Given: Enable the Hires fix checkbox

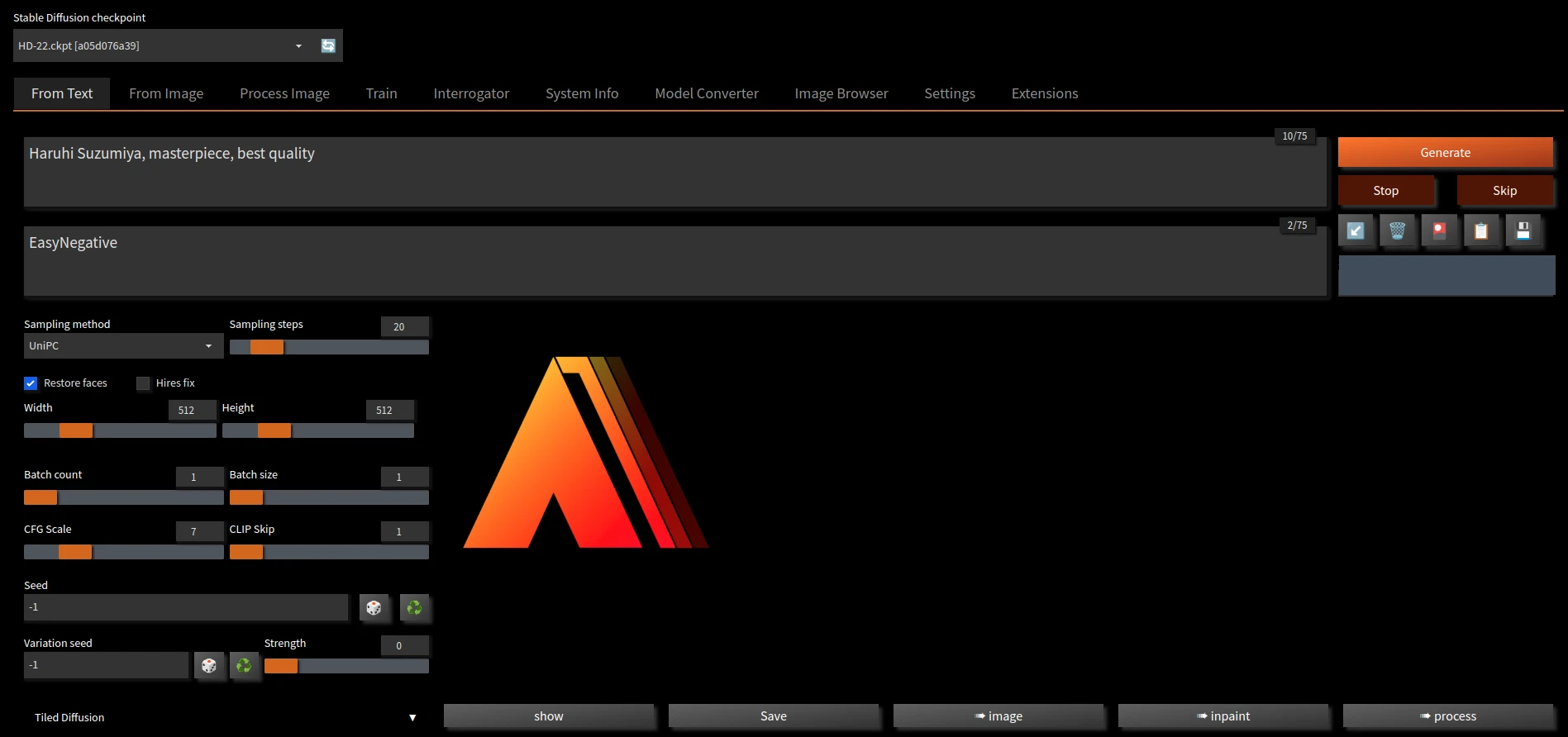Looking at the screenshot, I should (143, 383).
